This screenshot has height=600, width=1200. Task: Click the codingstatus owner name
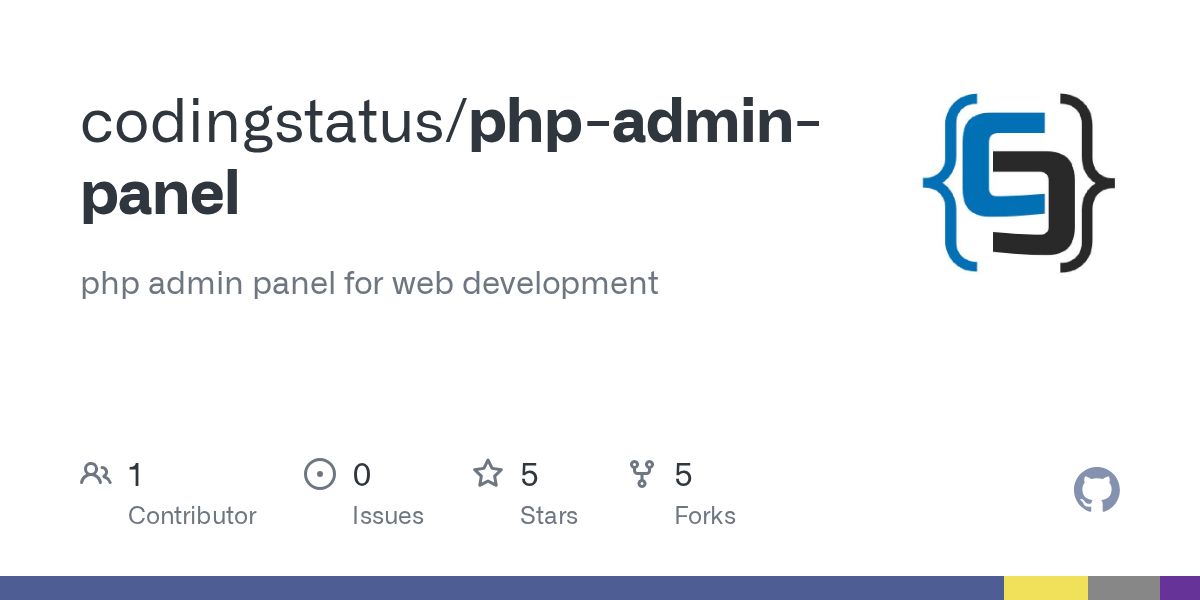click(268, 122)
